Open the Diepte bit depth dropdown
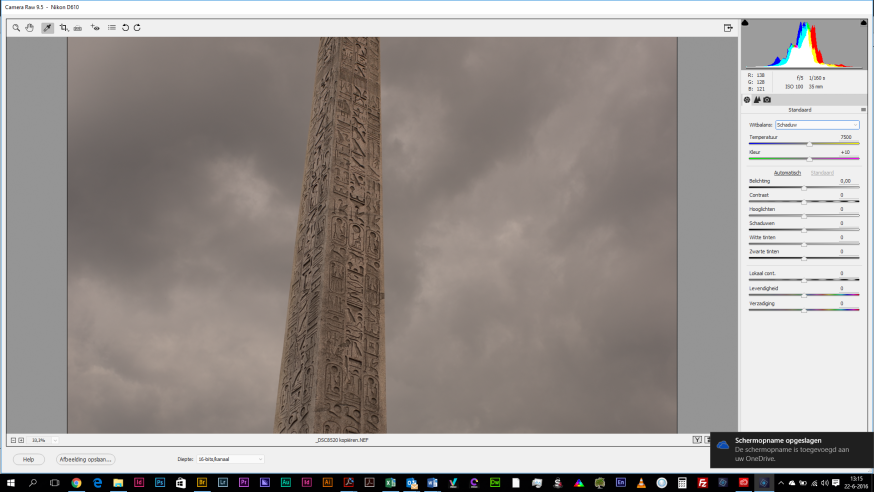The image size is (874, 492). coord(230,459)
